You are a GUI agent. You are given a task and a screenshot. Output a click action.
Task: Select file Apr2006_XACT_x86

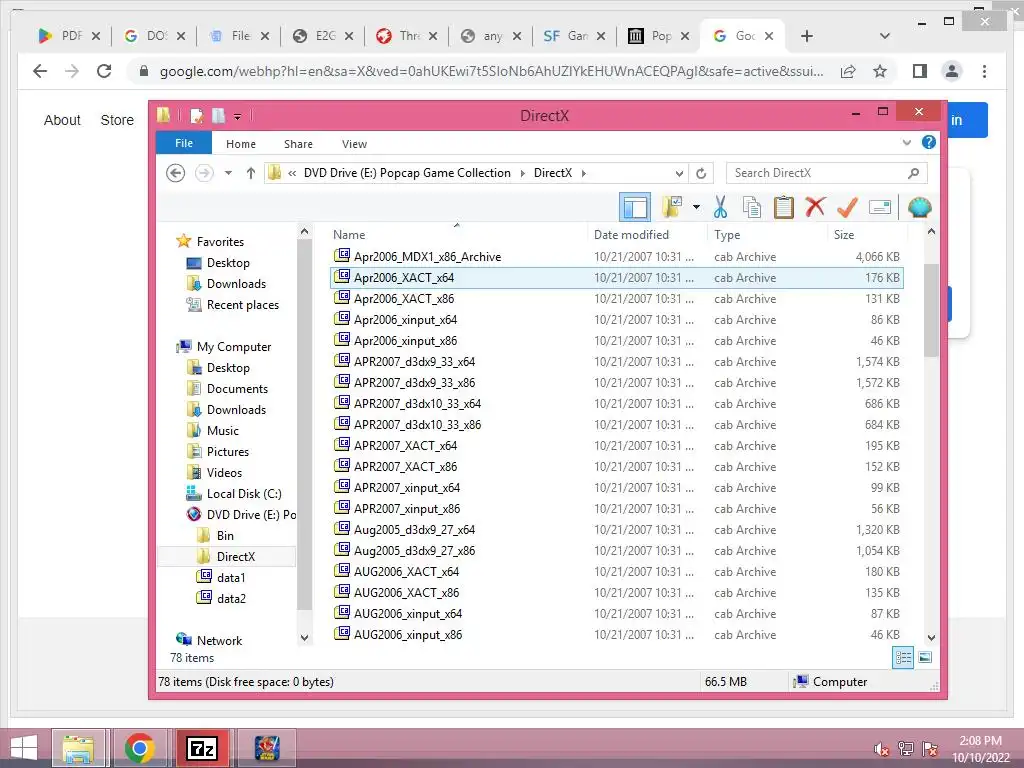coord(616,298)
